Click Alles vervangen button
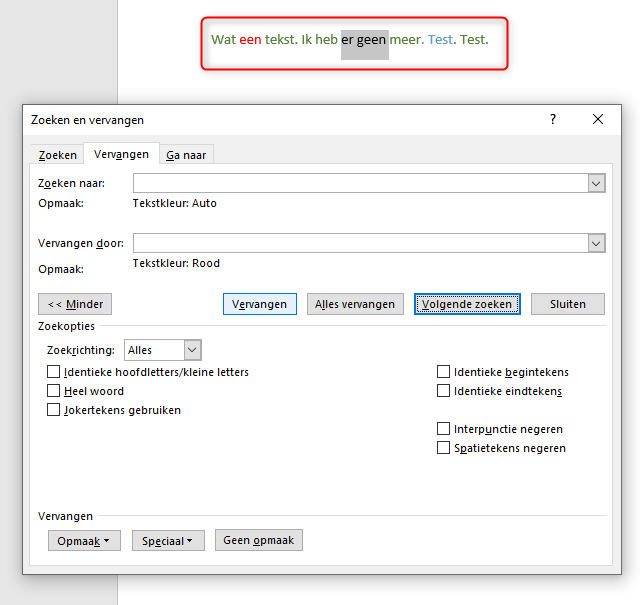 [x=355, y=304]
